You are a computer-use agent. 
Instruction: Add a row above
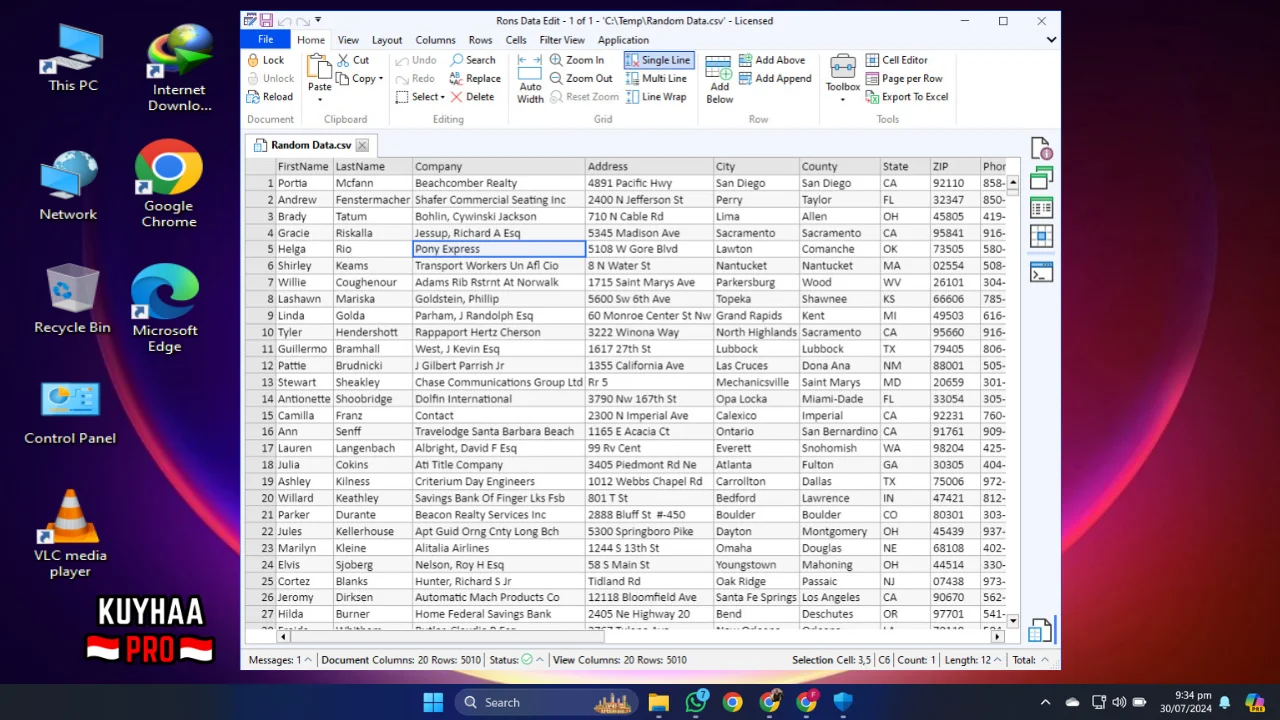(x=772, y=60)
